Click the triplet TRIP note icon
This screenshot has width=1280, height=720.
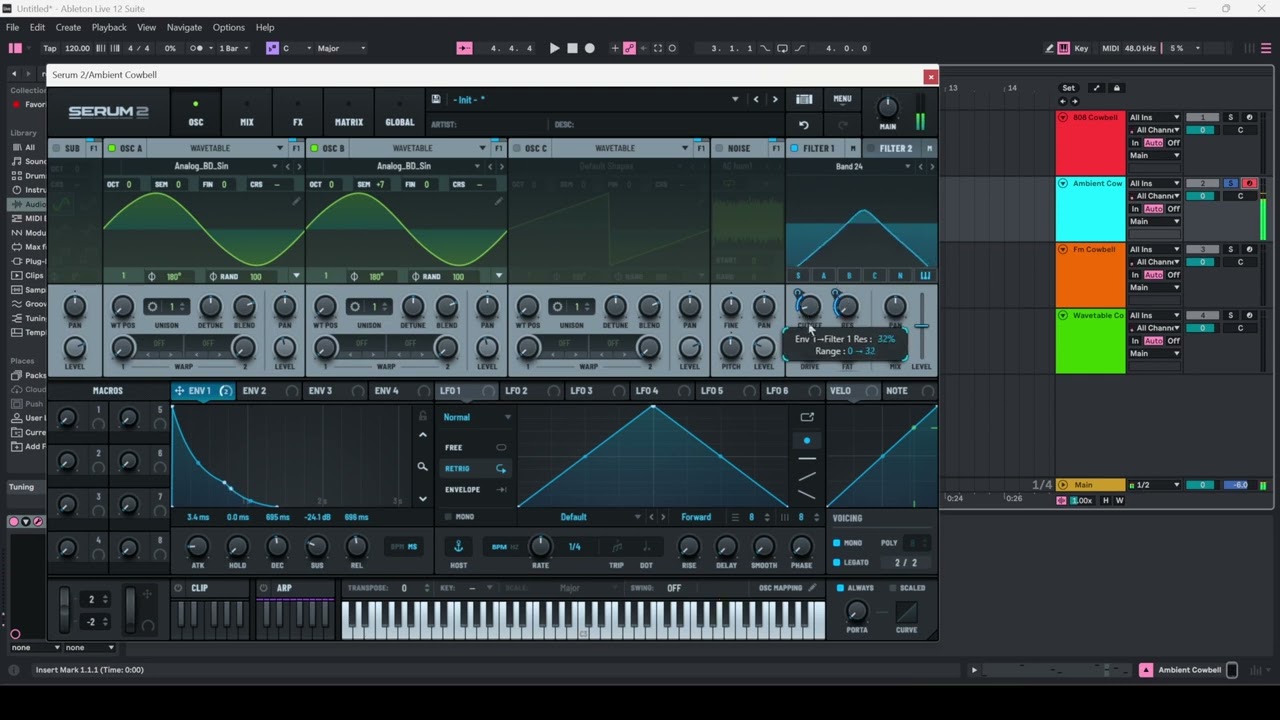(x=616, y=547)
